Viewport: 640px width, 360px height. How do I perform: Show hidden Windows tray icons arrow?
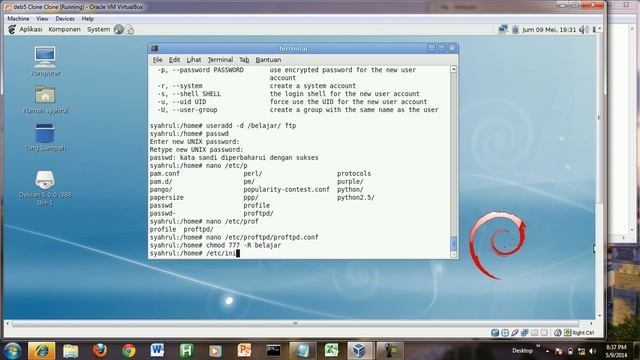pyautogui.click(x=547, y=351)
